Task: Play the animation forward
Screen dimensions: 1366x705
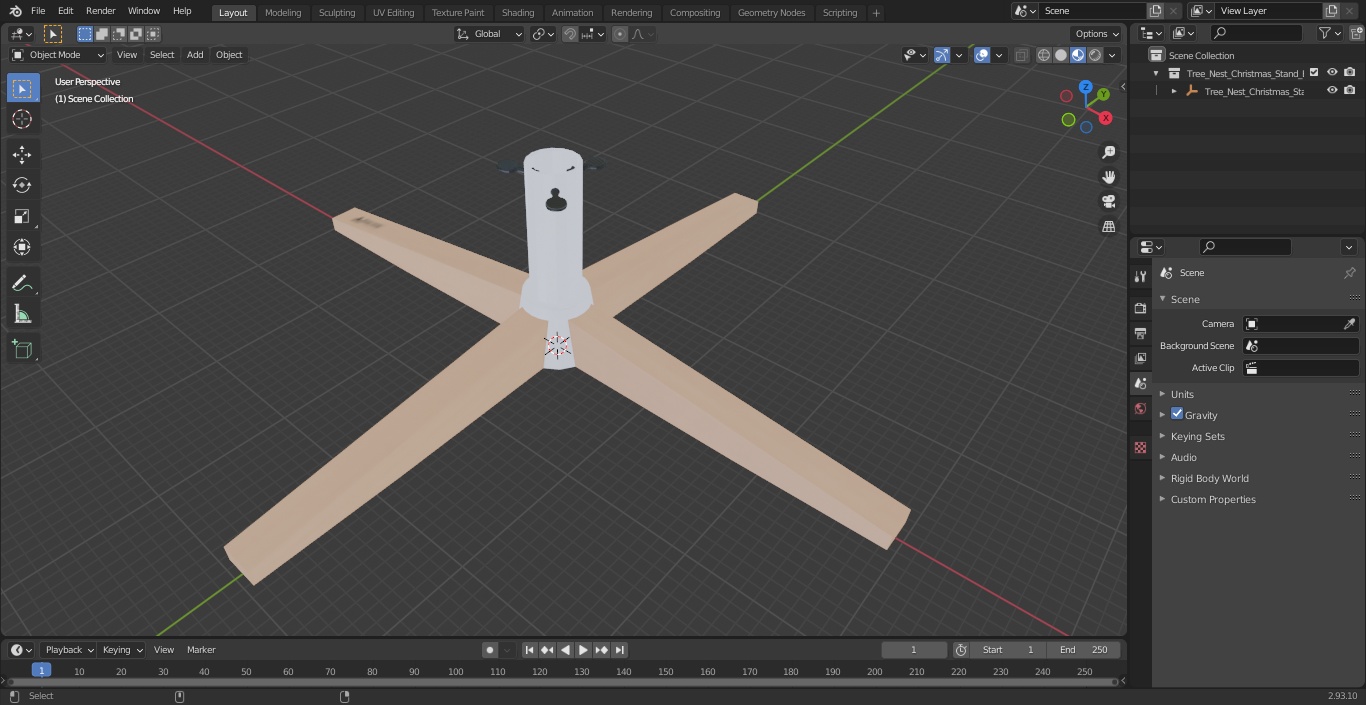Action: point(583,650)
